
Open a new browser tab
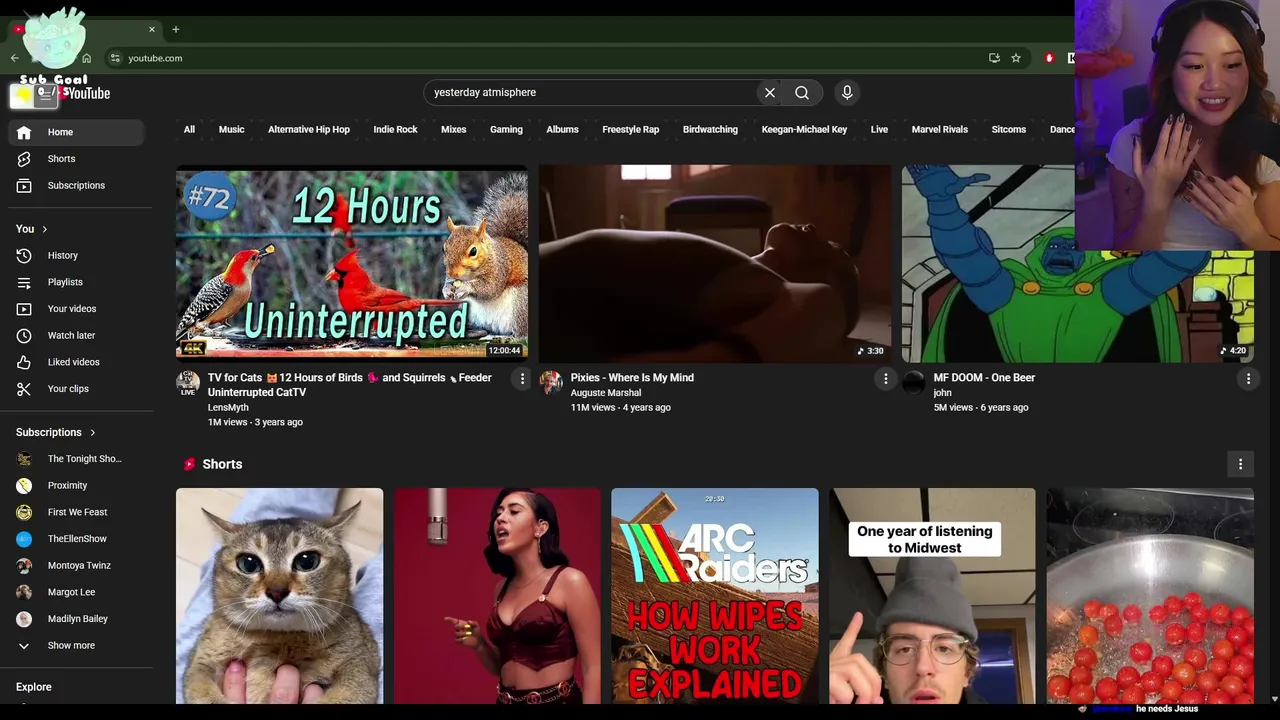pyautogui.click(x=175, y=29)
